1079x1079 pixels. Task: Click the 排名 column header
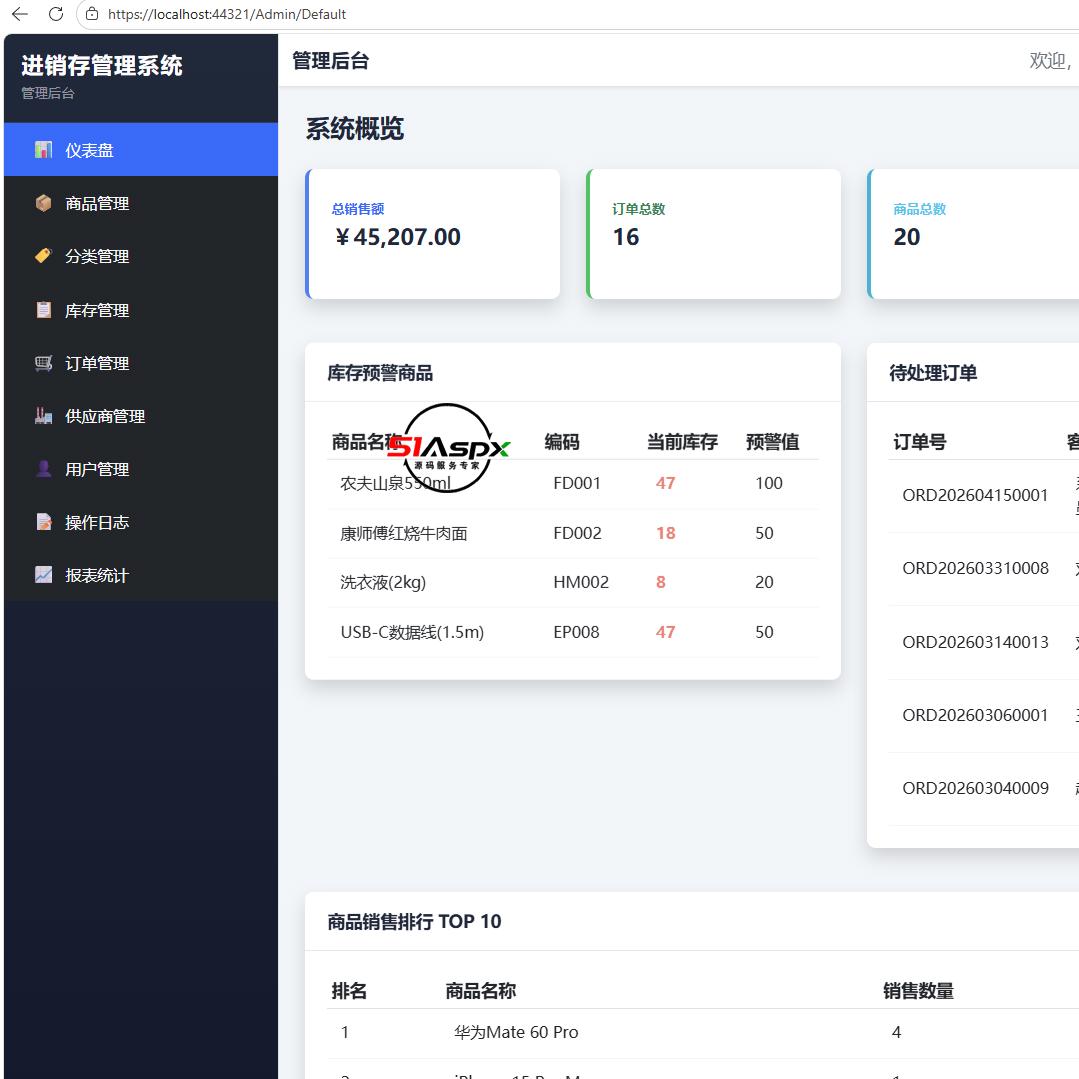349,991
